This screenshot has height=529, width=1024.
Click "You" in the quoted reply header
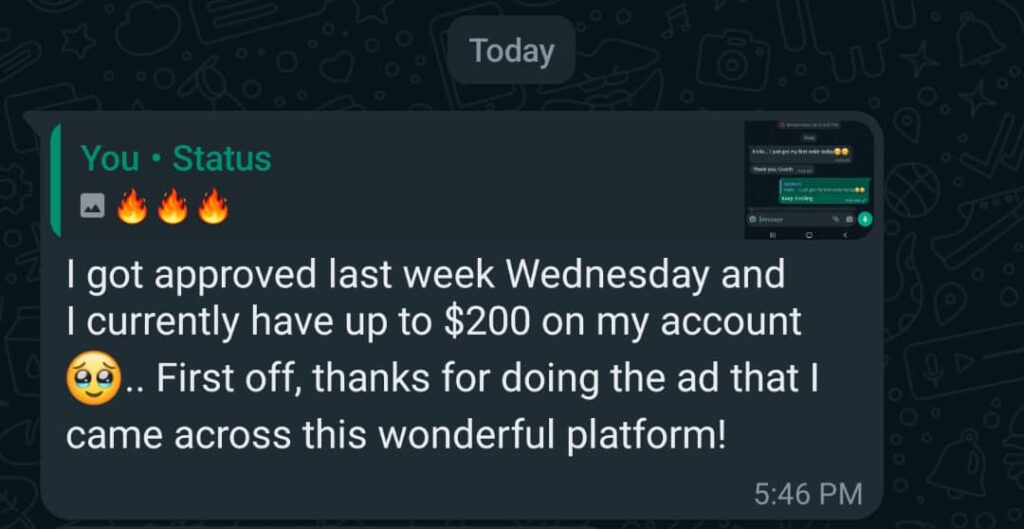pyautogui.click(x=109, y=159)
